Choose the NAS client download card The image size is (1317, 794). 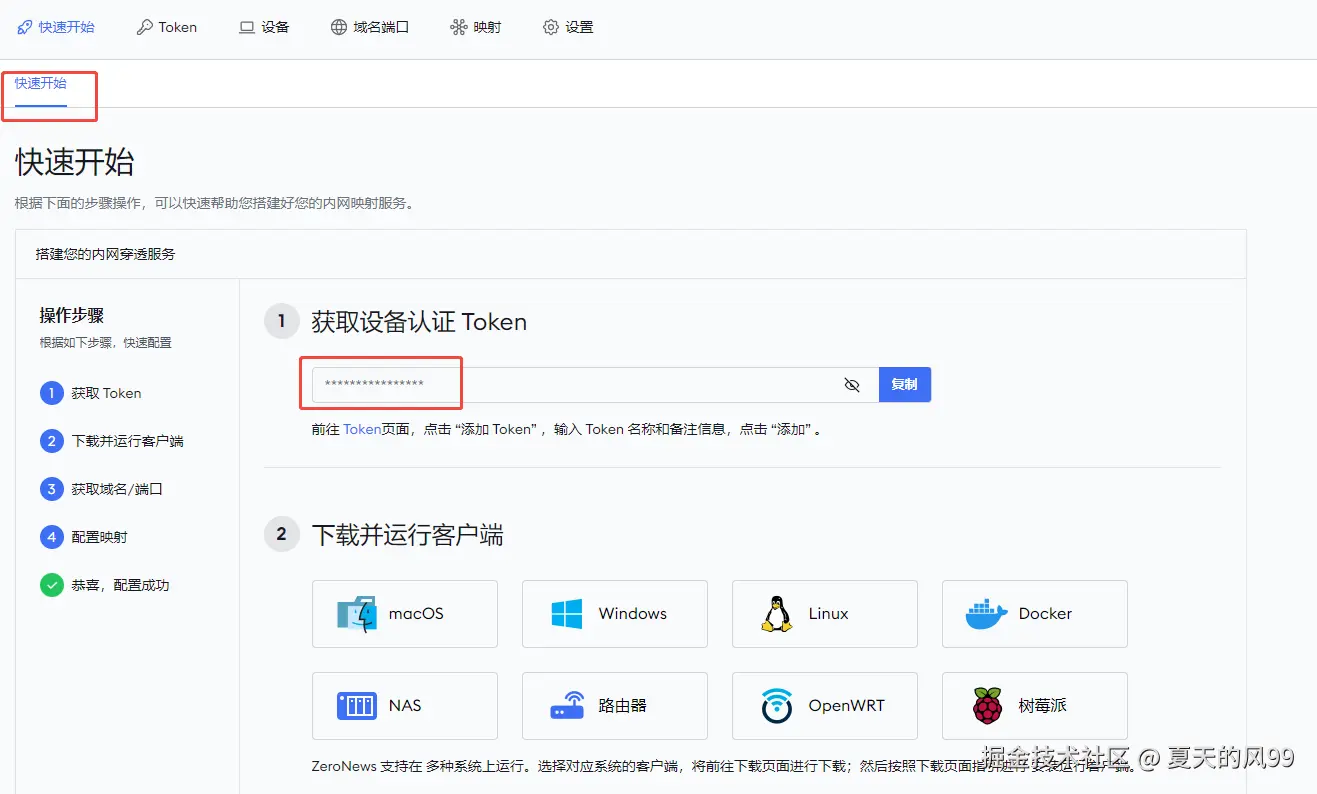pyautogui.click(x=405, y=706)
